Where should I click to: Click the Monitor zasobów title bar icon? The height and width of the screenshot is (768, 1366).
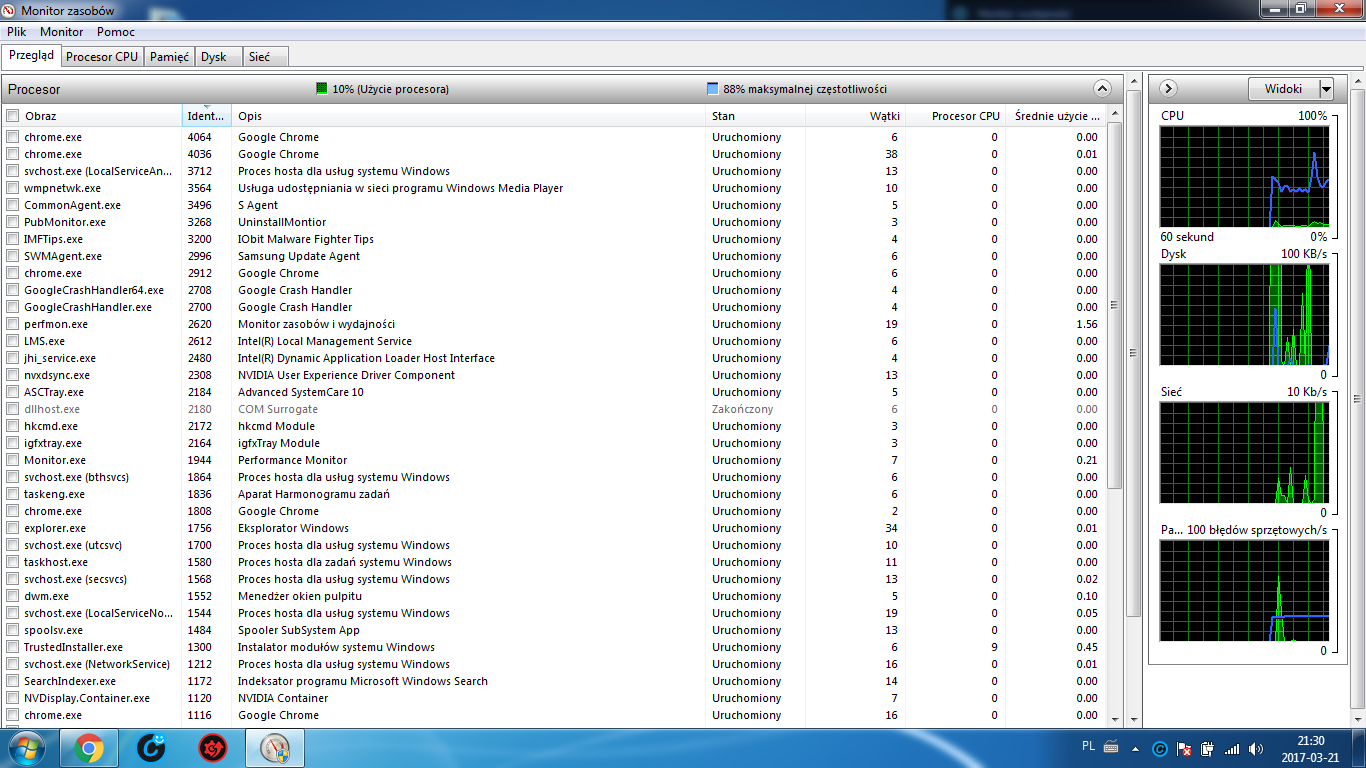point(10,10)
